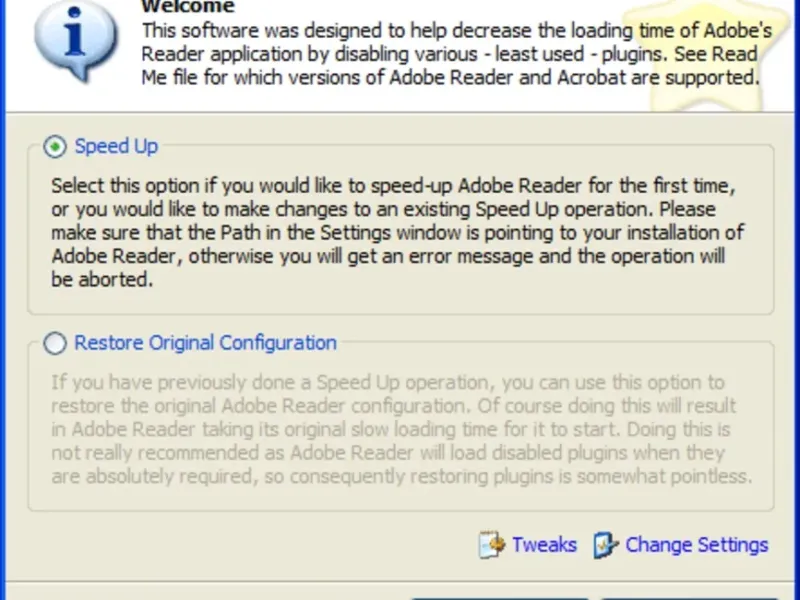Viewport: 800px width, 600px height.
Task: Open the Tweaks link
Action: (x=544, y=545)
